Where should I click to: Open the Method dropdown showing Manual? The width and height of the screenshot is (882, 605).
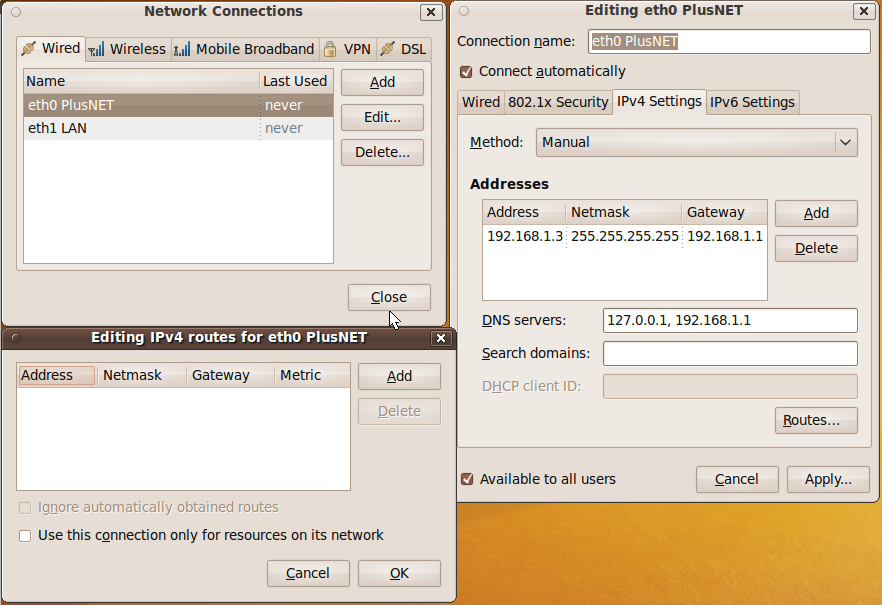[x=696, y=142]
